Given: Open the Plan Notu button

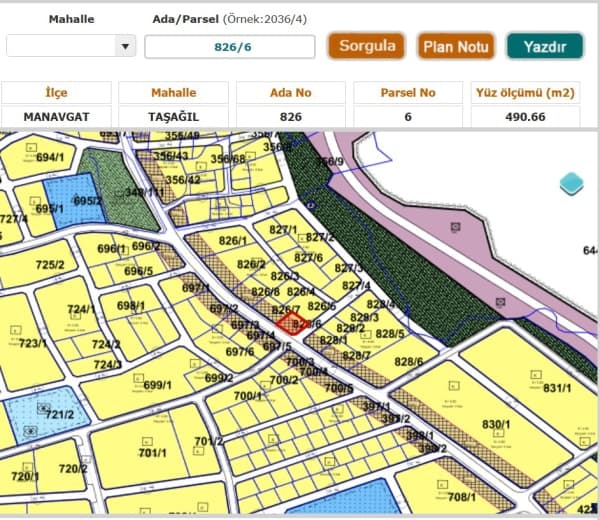Looking at the screenshot, I should tap(456, 47).
